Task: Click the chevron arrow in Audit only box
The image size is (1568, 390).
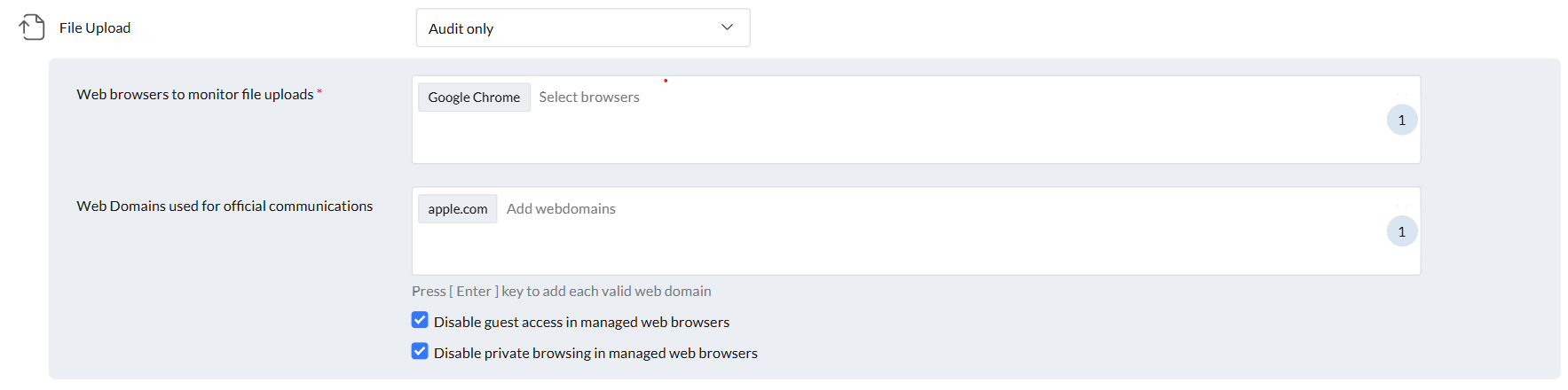Action: 727,27
